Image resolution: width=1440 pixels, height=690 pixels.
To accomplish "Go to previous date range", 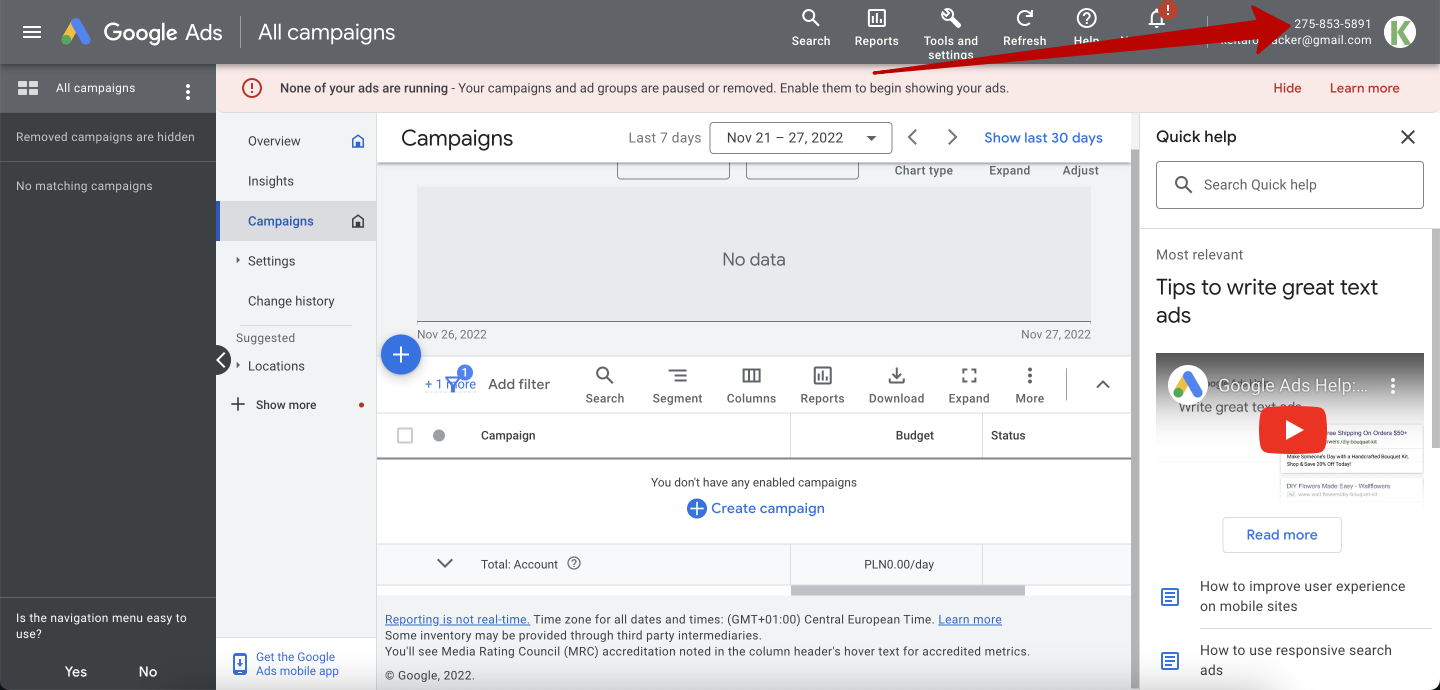I will (x=912, y=137).
